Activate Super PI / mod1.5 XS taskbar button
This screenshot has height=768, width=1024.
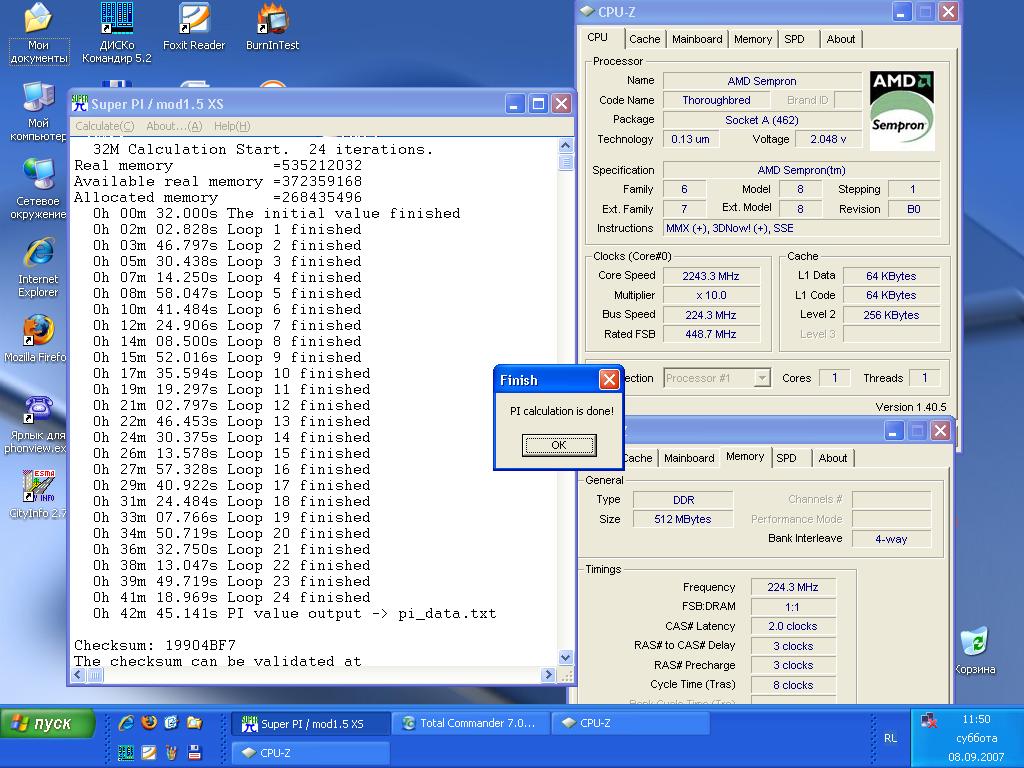(311, 724)
